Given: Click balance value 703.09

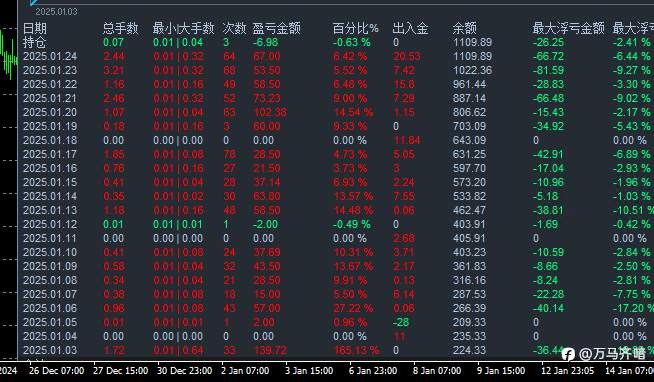Looking at the screenshot, I should (469, 126).
